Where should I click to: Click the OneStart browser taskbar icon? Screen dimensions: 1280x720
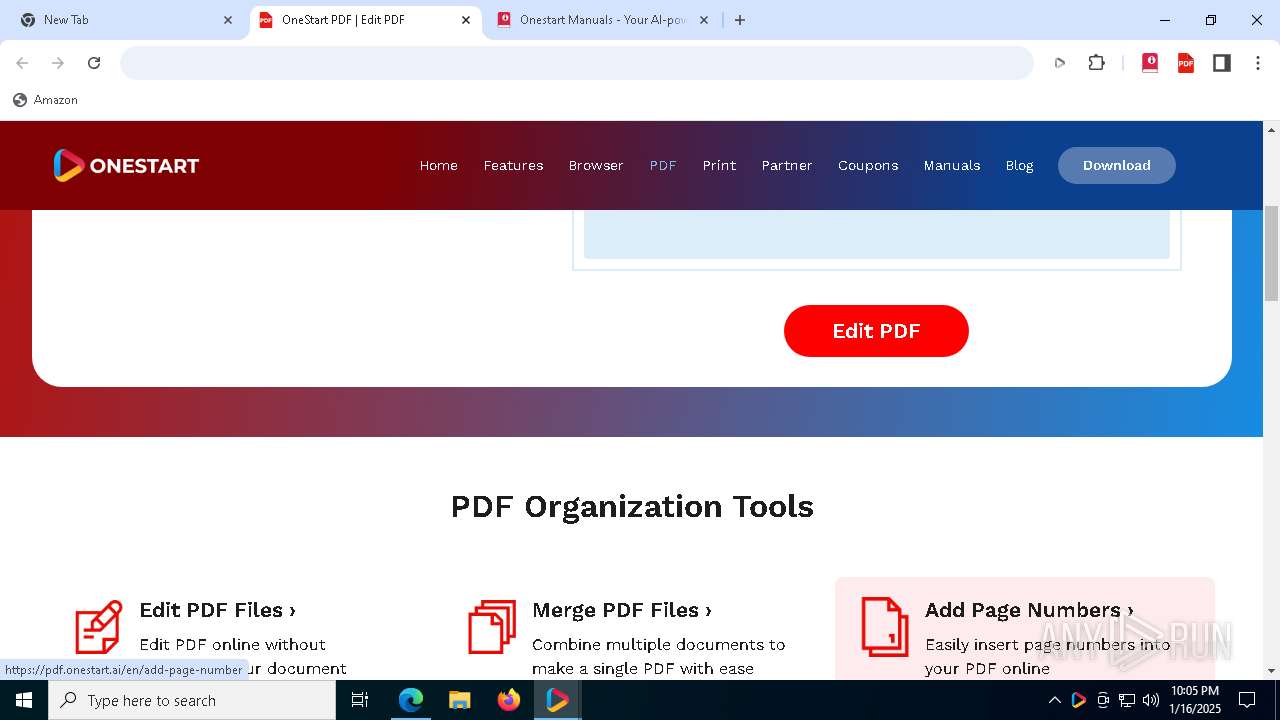(557, 700)
